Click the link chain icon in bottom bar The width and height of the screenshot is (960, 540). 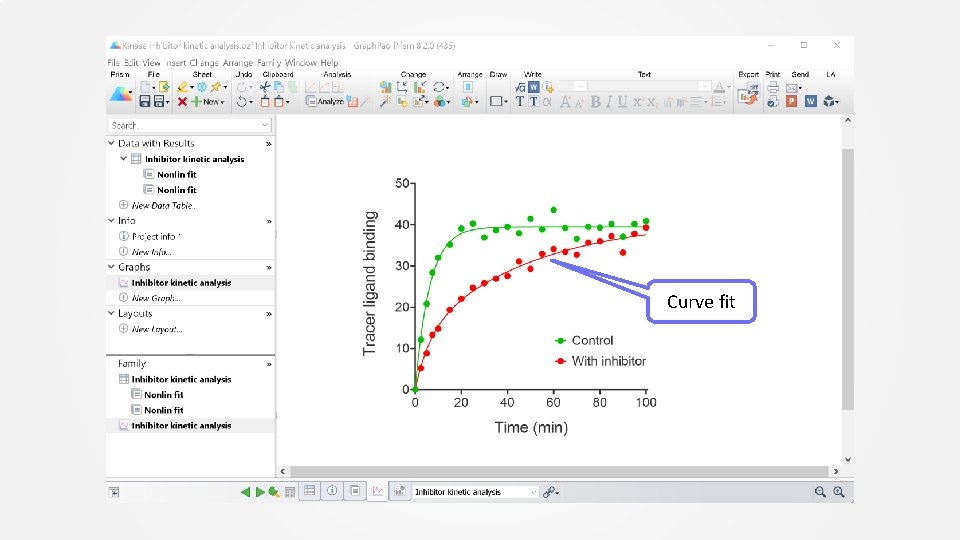[x=549, y=492]
